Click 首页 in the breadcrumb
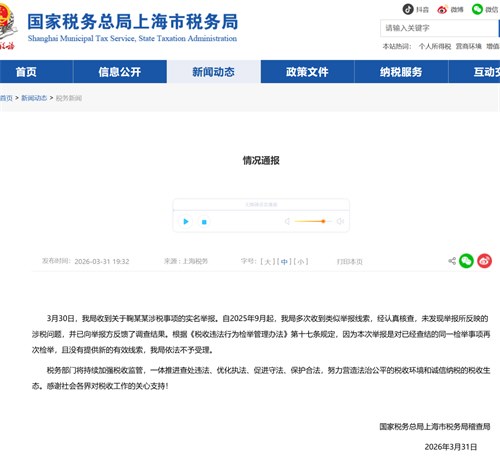Image resolution: width=500 pixels, height=457 pixels. tap(6, 98)
